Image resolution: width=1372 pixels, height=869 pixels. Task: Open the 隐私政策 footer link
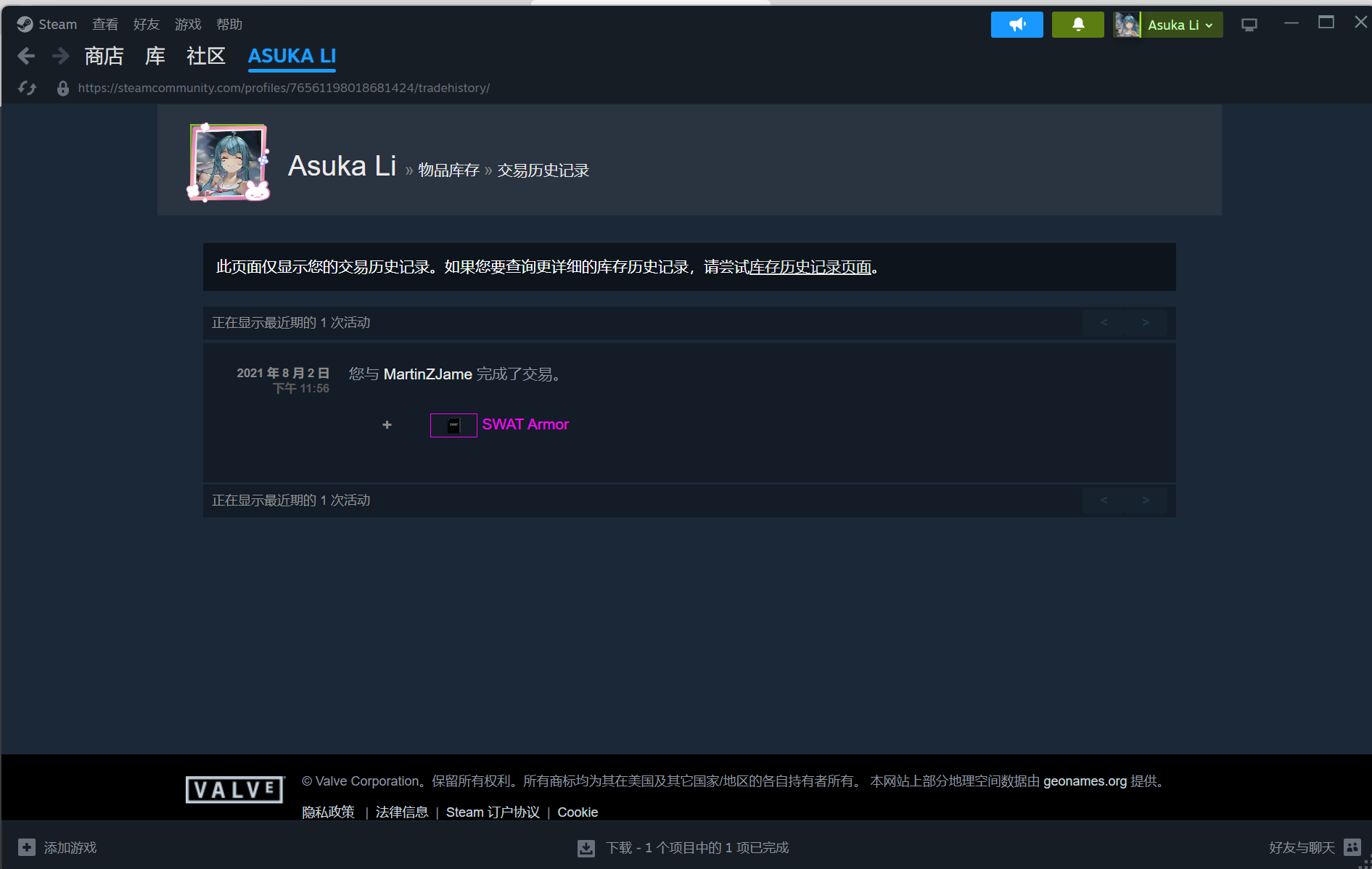(x=329, y=812)
